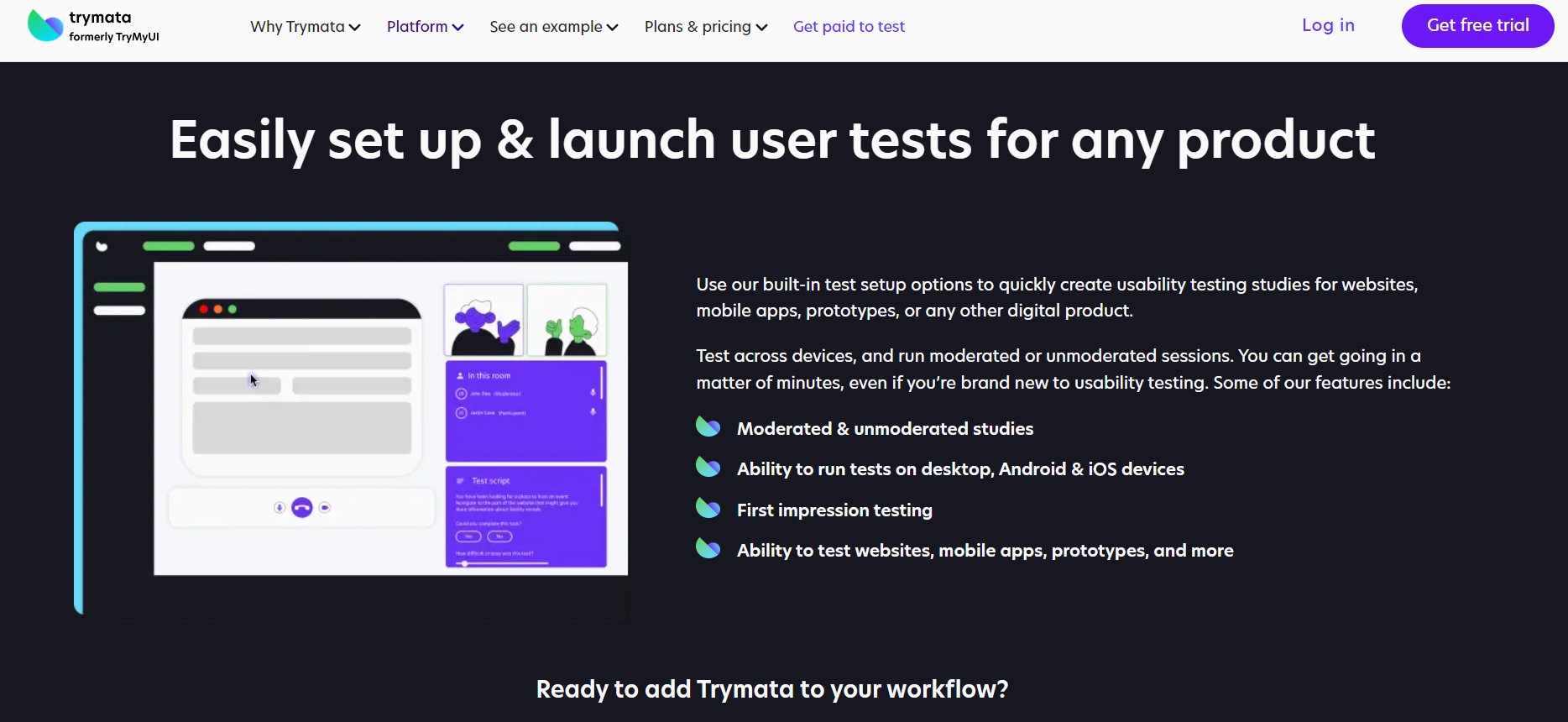
Task: Click the Easily set up & launch heading
Action: coord(772,140)
